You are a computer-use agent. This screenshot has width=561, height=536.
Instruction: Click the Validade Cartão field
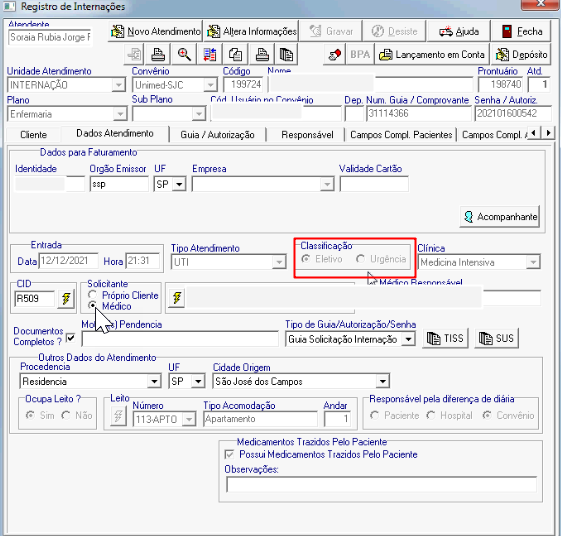coord(374,184)
